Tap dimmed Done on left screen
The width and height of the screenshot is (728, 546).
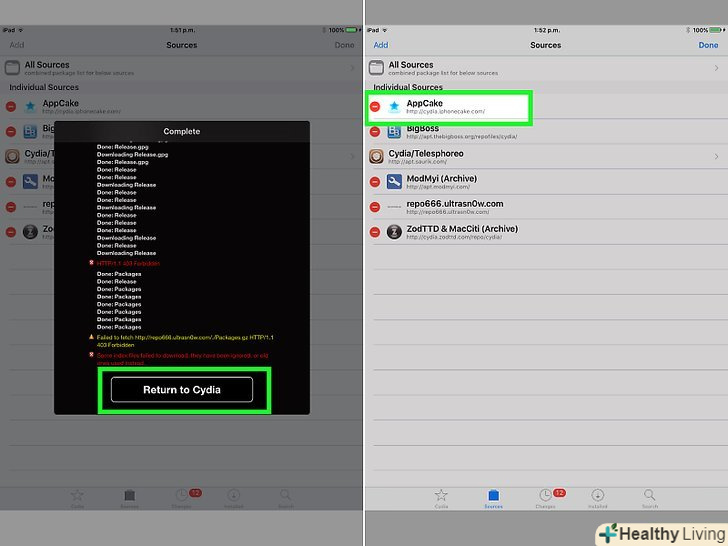[x=344, y=45]
